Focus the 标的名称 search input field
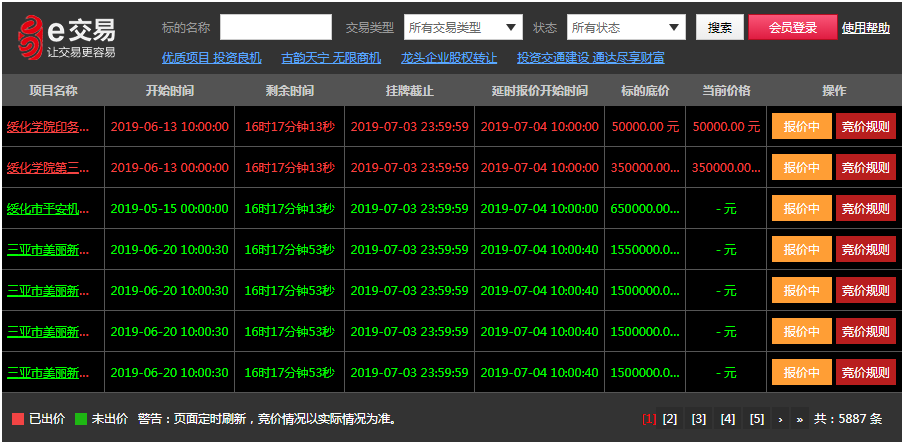Image resolution: width=903 pixels, height=442 pixels. click(276, 27)
